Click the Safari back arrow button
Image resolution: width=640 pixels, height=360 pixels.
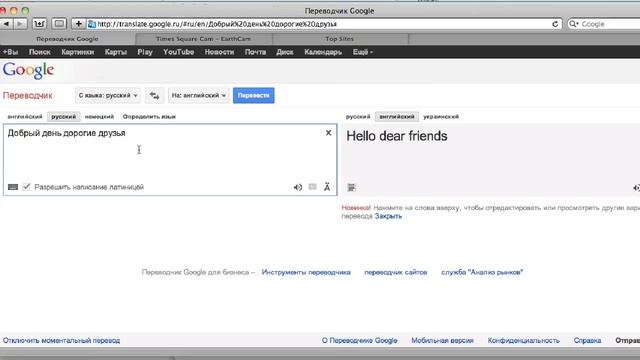pos(6,24)
